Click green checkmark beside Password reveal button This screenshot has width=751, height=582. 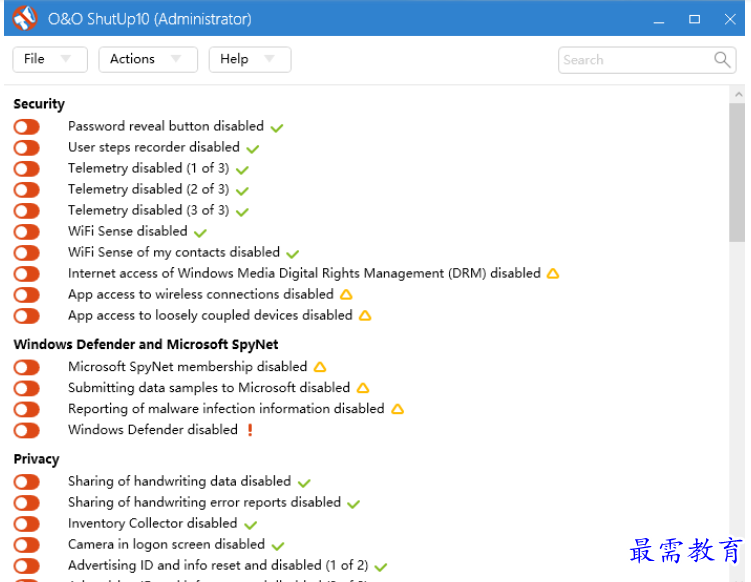(277, 128)
